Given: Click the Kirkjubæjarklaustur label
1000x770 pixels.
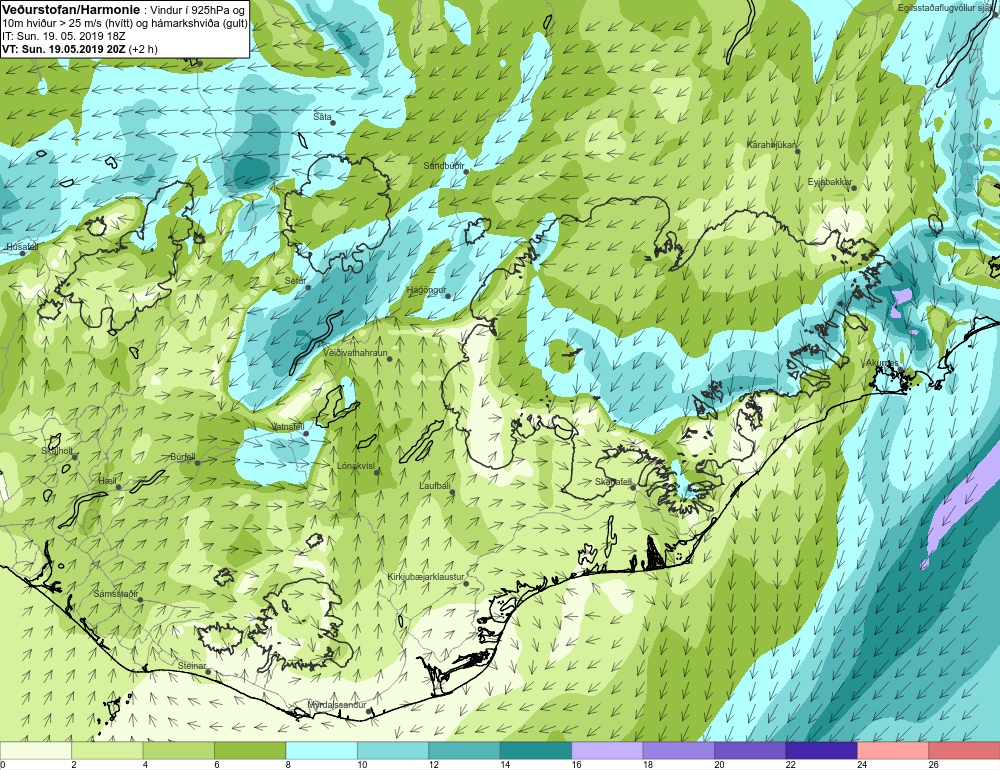Looking at the screenshot, I should tap(426, 577).
